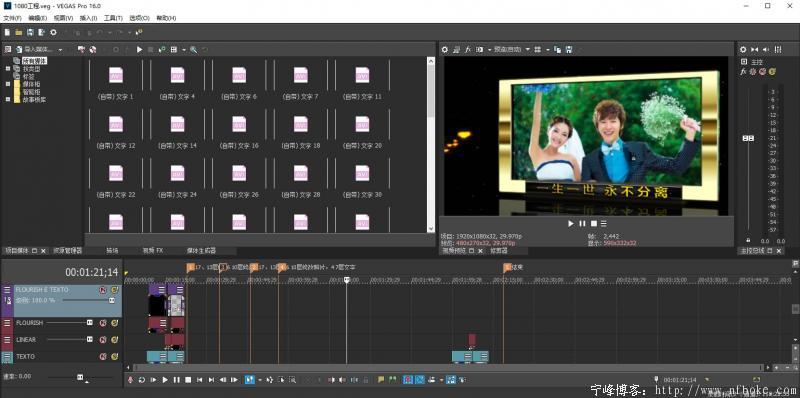Adjust master bus volume fader
800x398 pixels.
[x=748, y=138]
